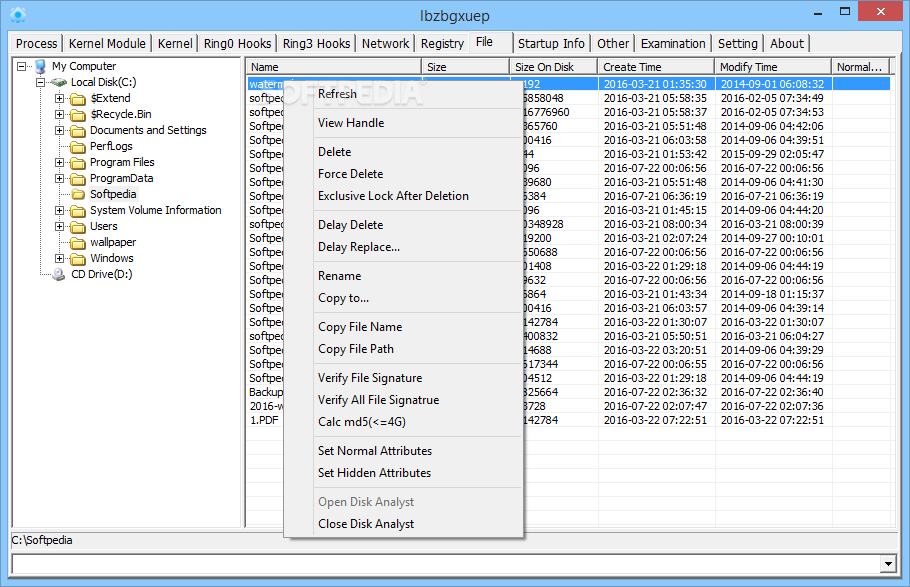
Task: Open the Registry tab
Action: 442,44
